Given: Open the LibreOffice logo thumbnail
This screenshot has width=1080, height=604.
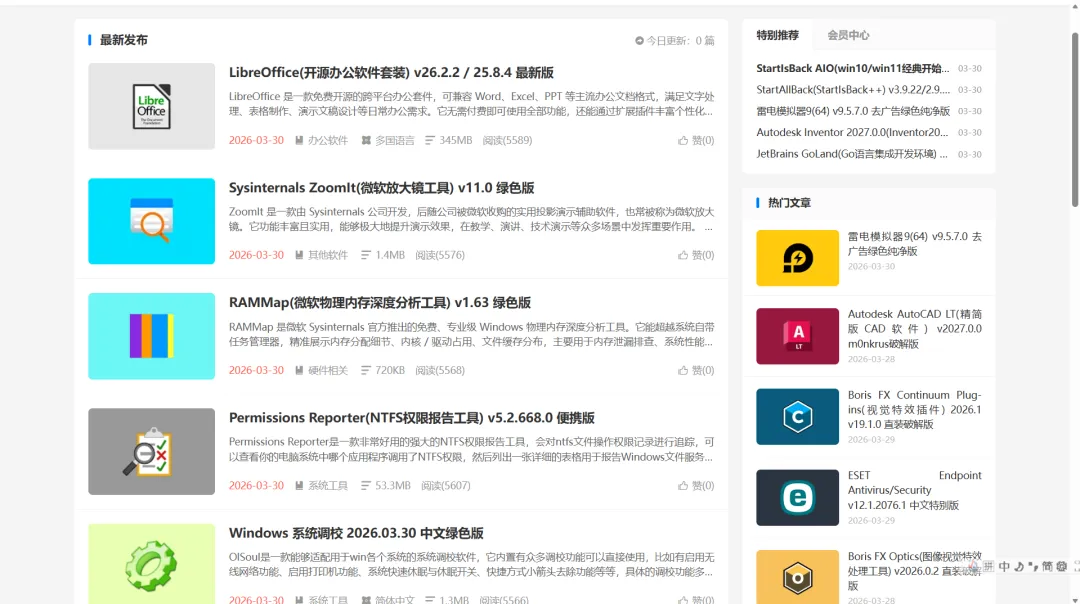Looking at the screenshot, I should point(152,106).
